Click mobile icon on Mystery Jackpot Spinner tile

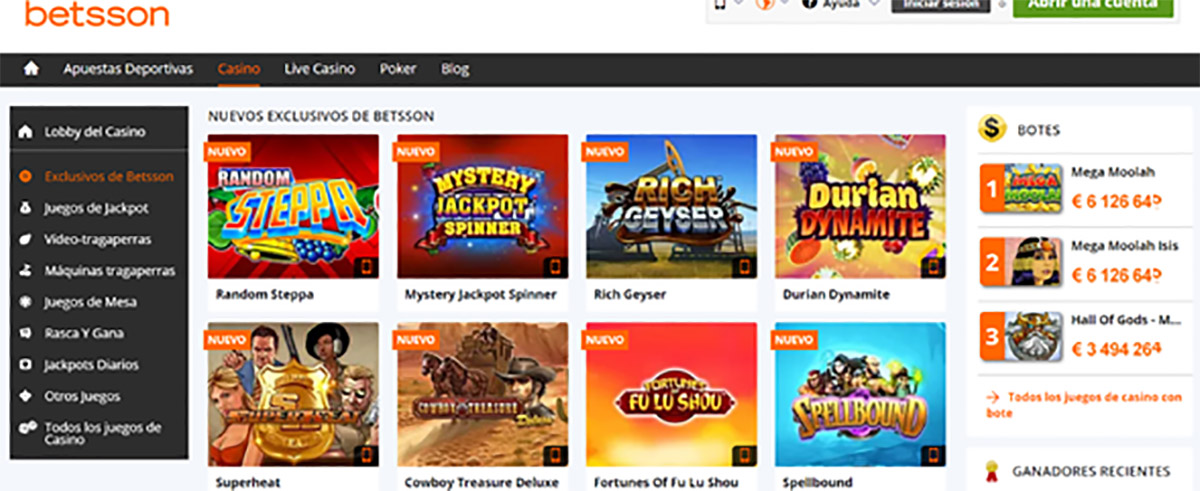(x=555, y=267)
